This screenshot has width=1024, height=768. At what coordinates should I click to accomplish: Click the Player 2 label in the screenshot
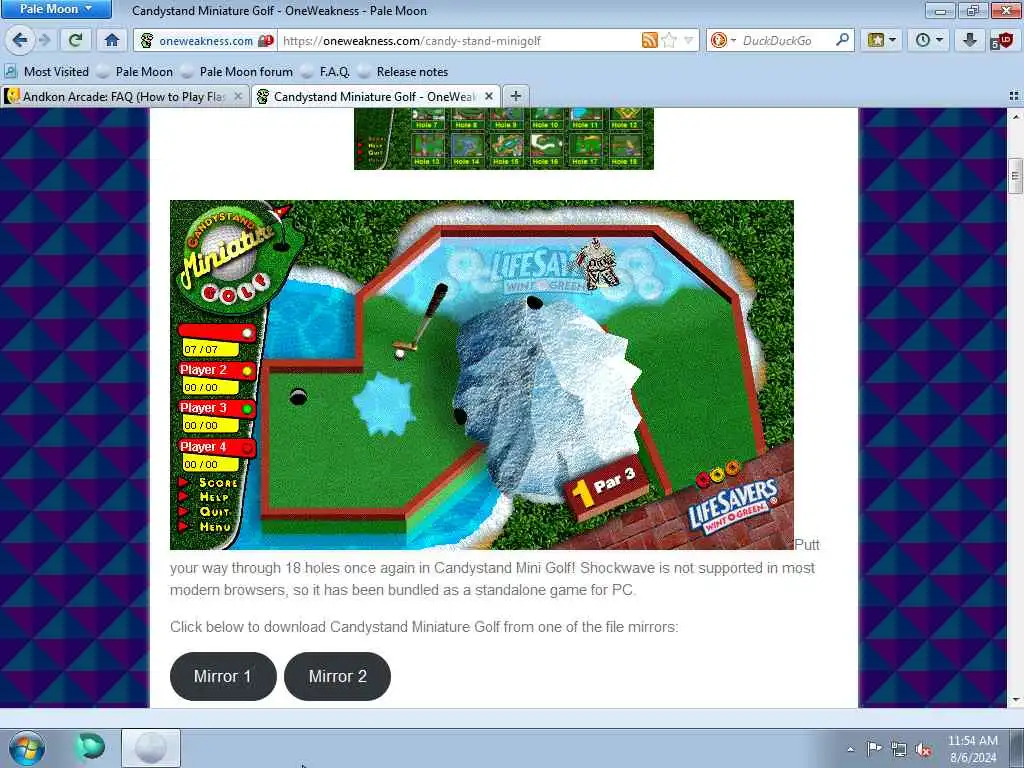coord(203,370)
